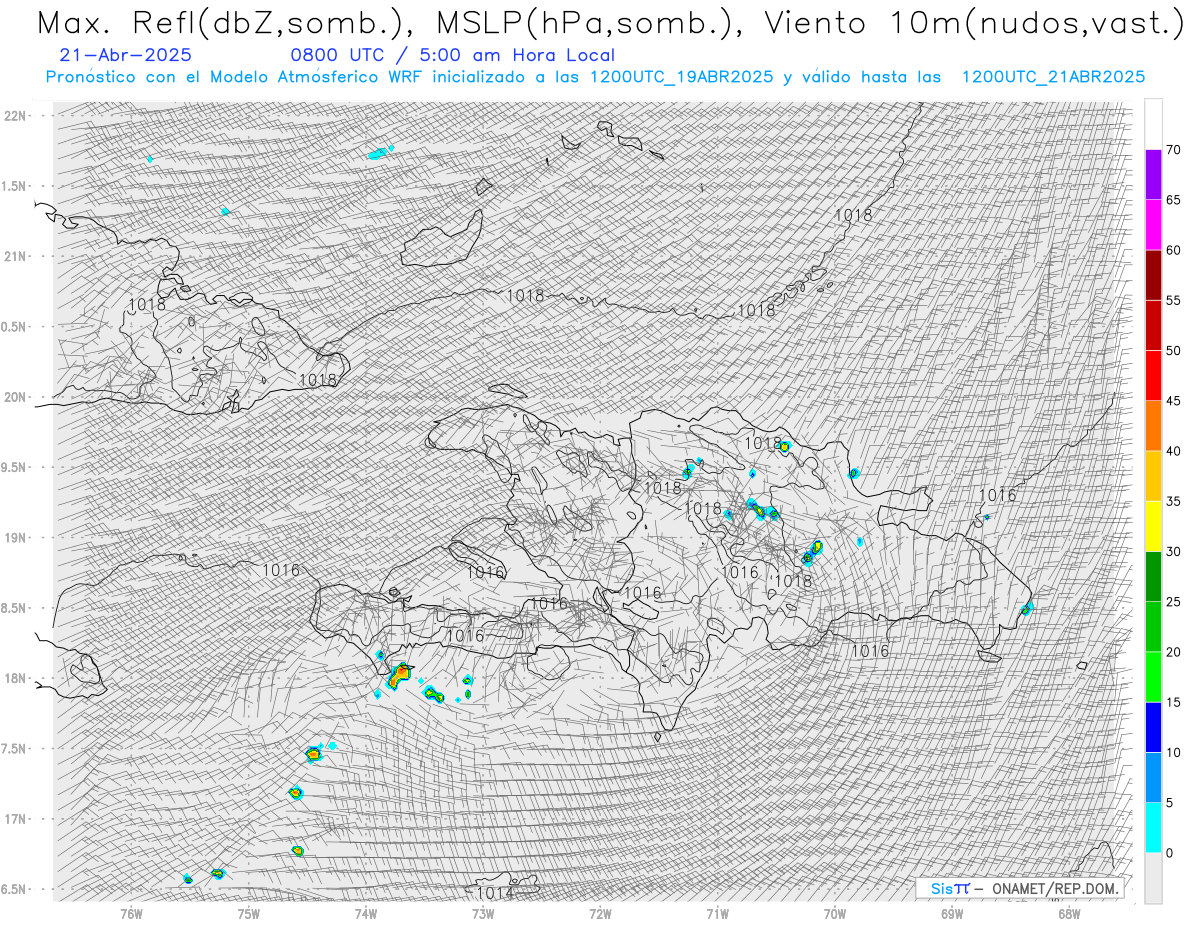Viewport: 1200px width, 927px height.
Task: Click the '72W' longitude label
Action: tap(600, 912)
